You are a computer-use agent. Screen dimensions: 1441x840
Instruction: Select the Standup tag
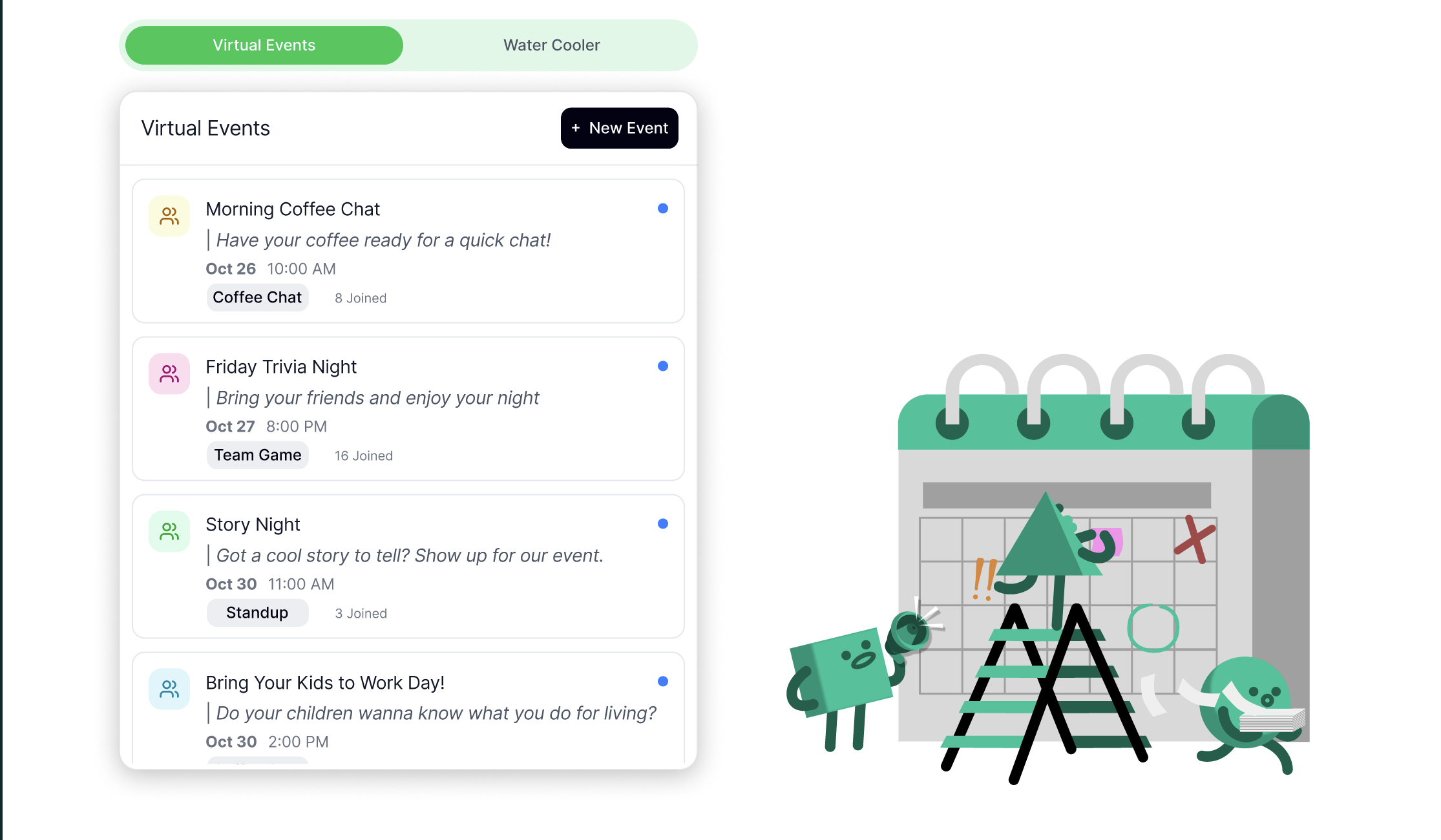[257, 613]
